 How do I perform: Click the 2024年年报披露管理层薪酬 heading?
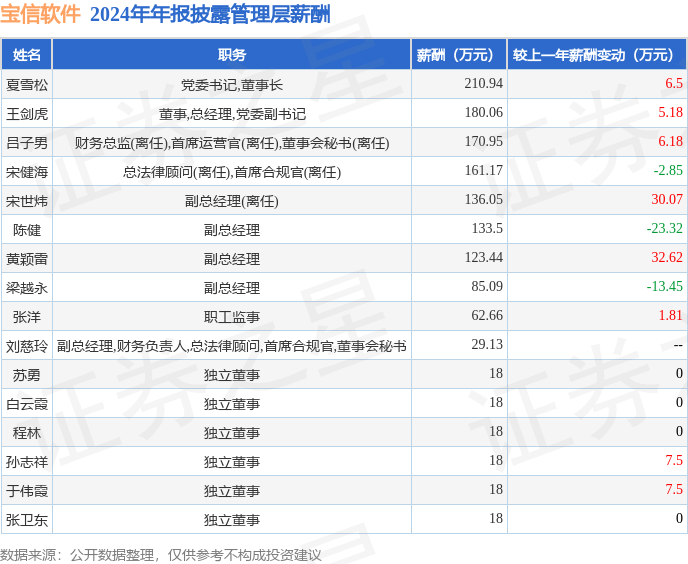point(210,14)
